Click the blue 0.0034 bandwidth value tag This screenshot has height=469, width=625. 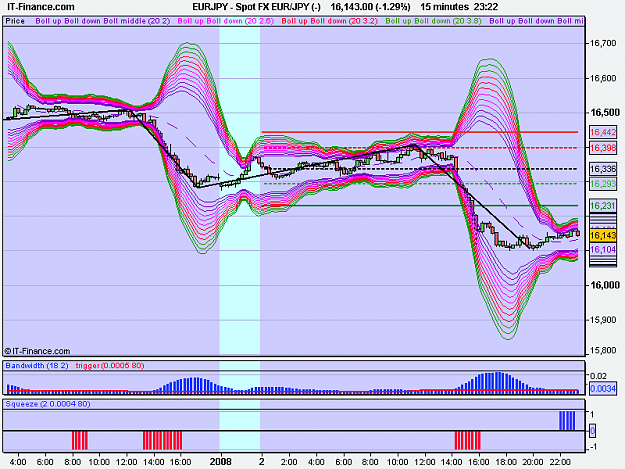603,388
